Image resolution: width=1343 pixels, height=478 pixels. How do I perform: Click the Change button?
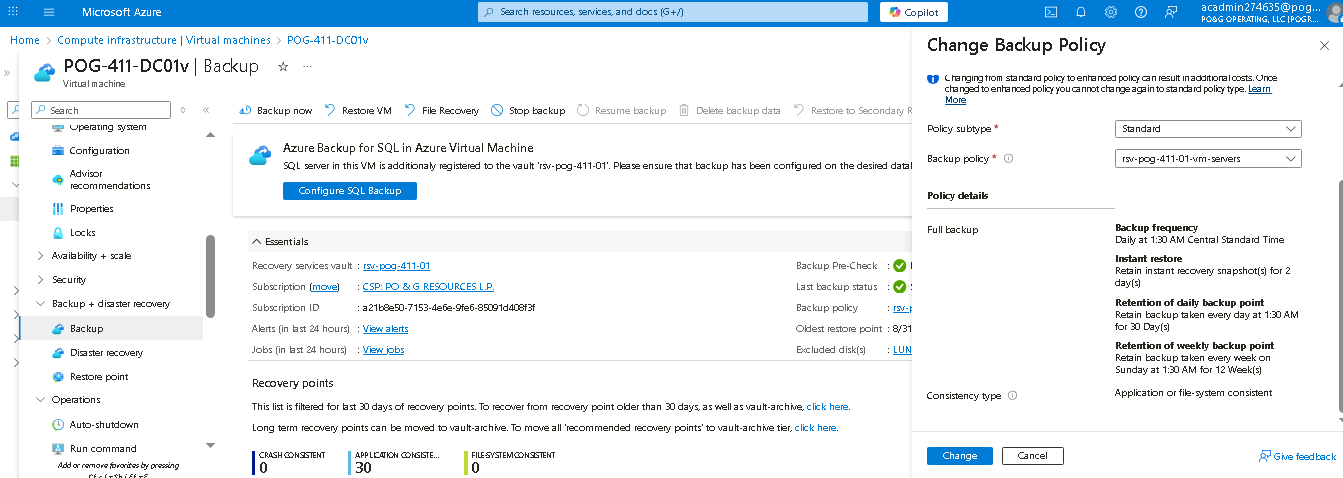point(959,456)
